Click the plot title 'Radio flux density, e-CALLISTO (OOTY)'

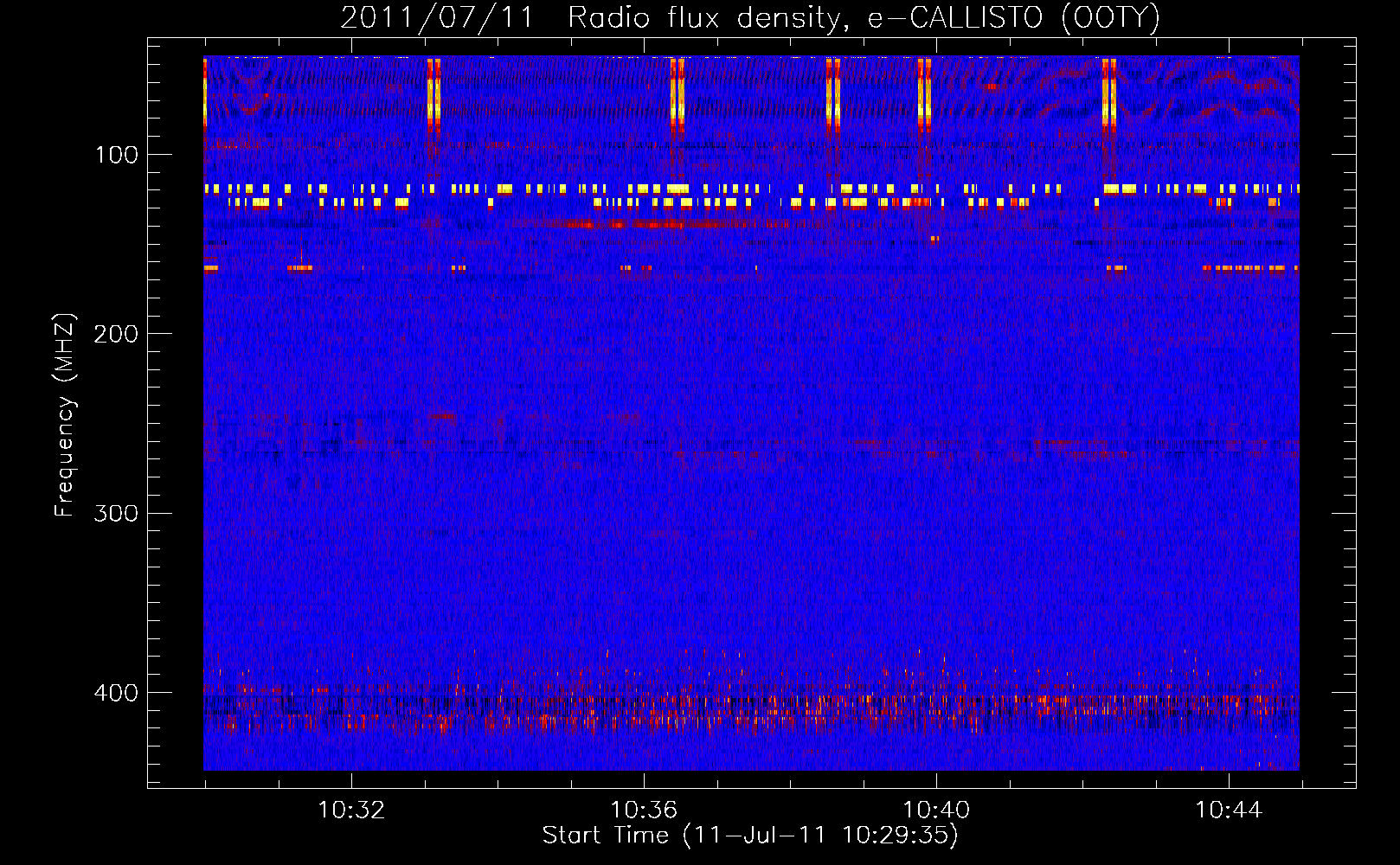(x=864, y=18)
